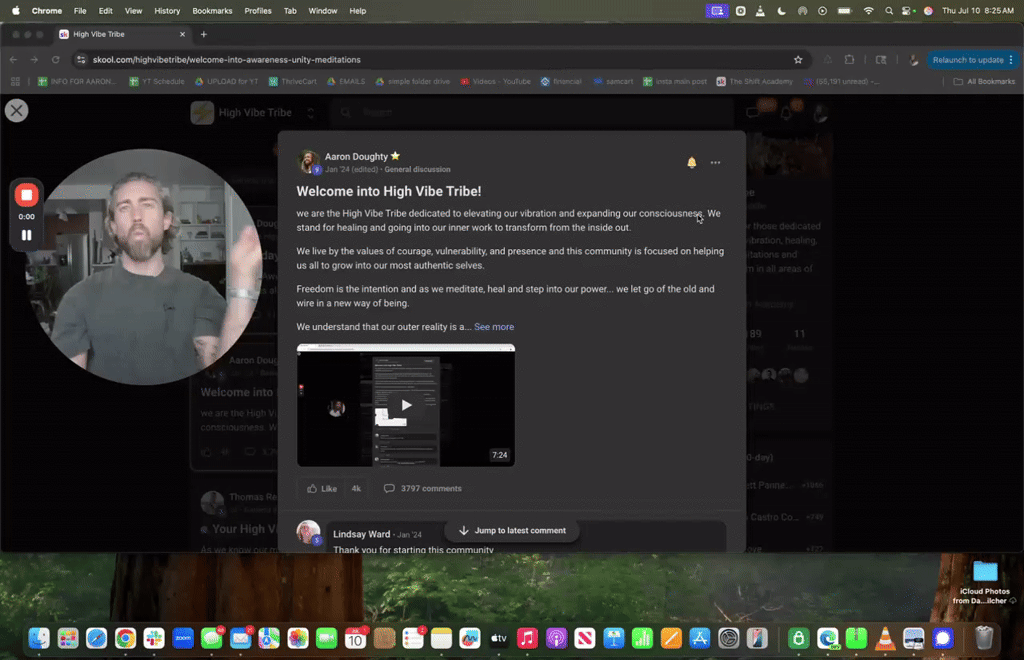Open the Chrome three-dot menu
The image size is (1024, 660).
point(1011,59)
